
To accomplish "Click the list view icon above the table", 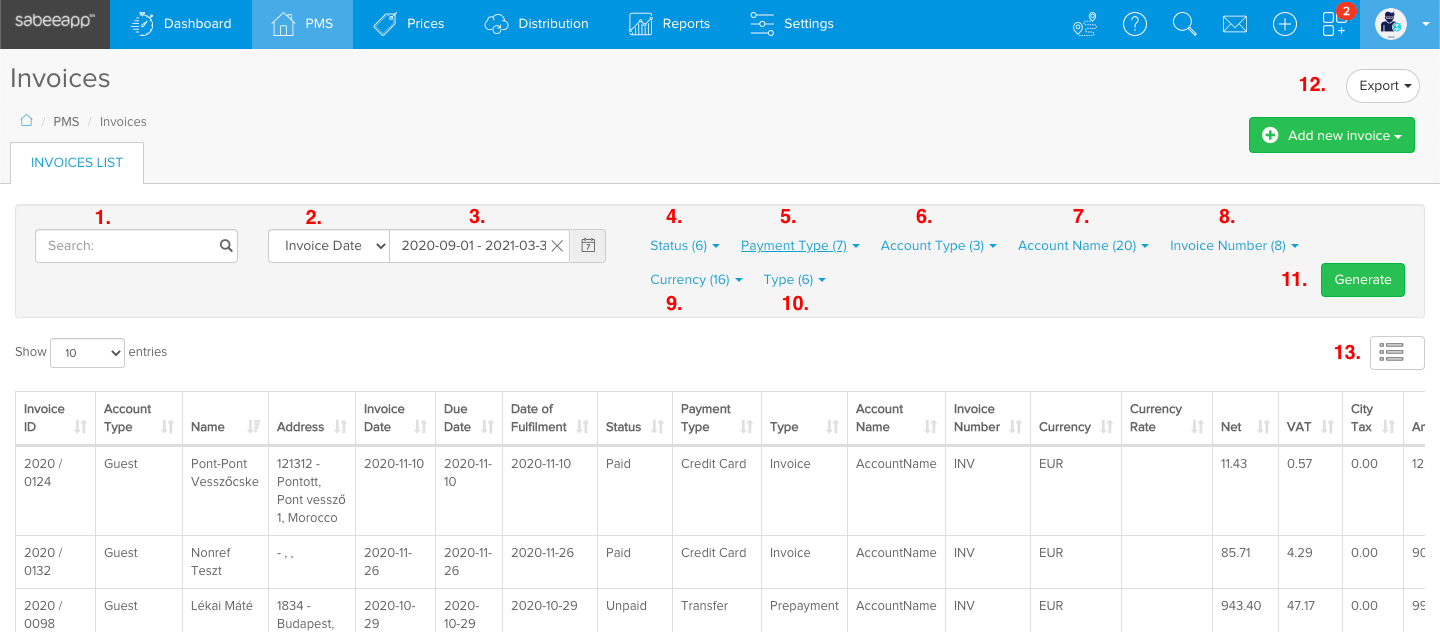I will pyautogui.click(x=1397, y=352).
